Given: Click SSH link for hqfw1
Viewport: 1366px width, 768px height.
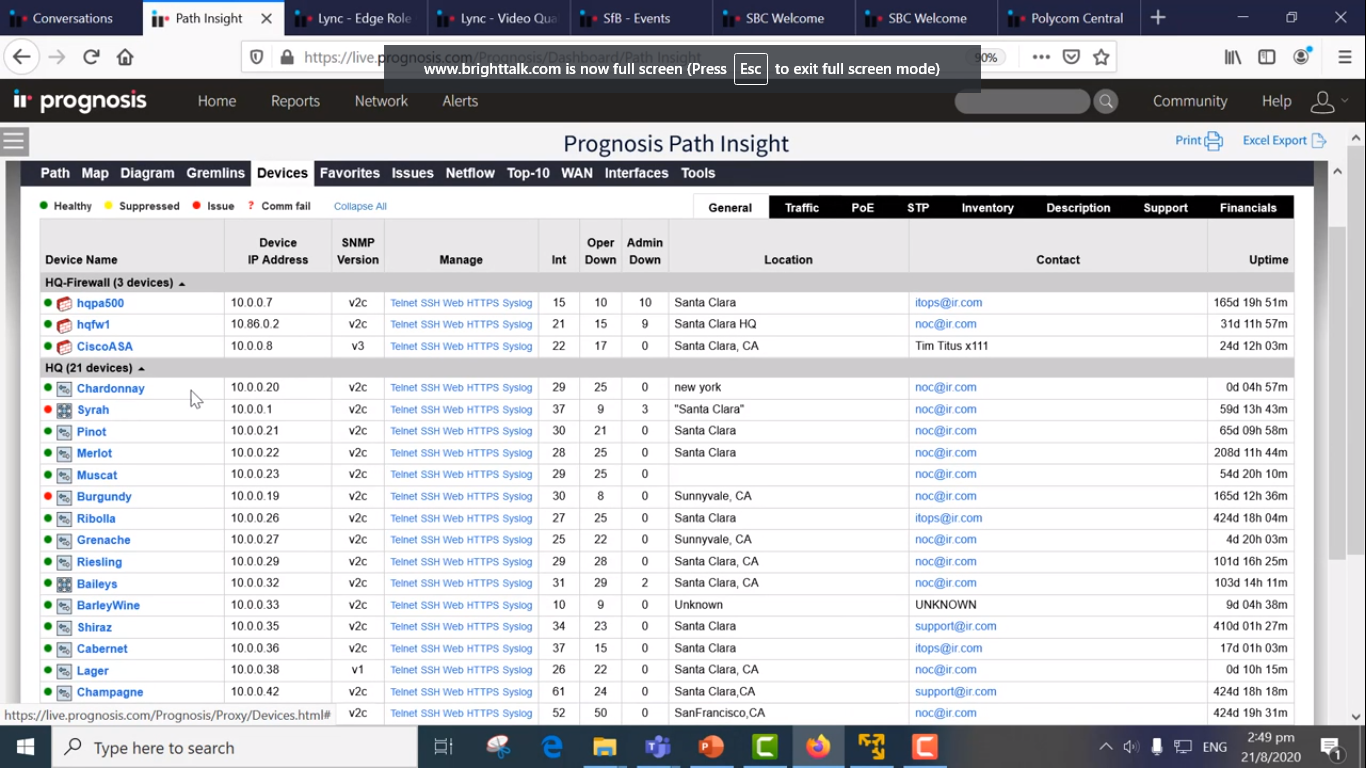Looking at the screenshot, I should point(430,325).
